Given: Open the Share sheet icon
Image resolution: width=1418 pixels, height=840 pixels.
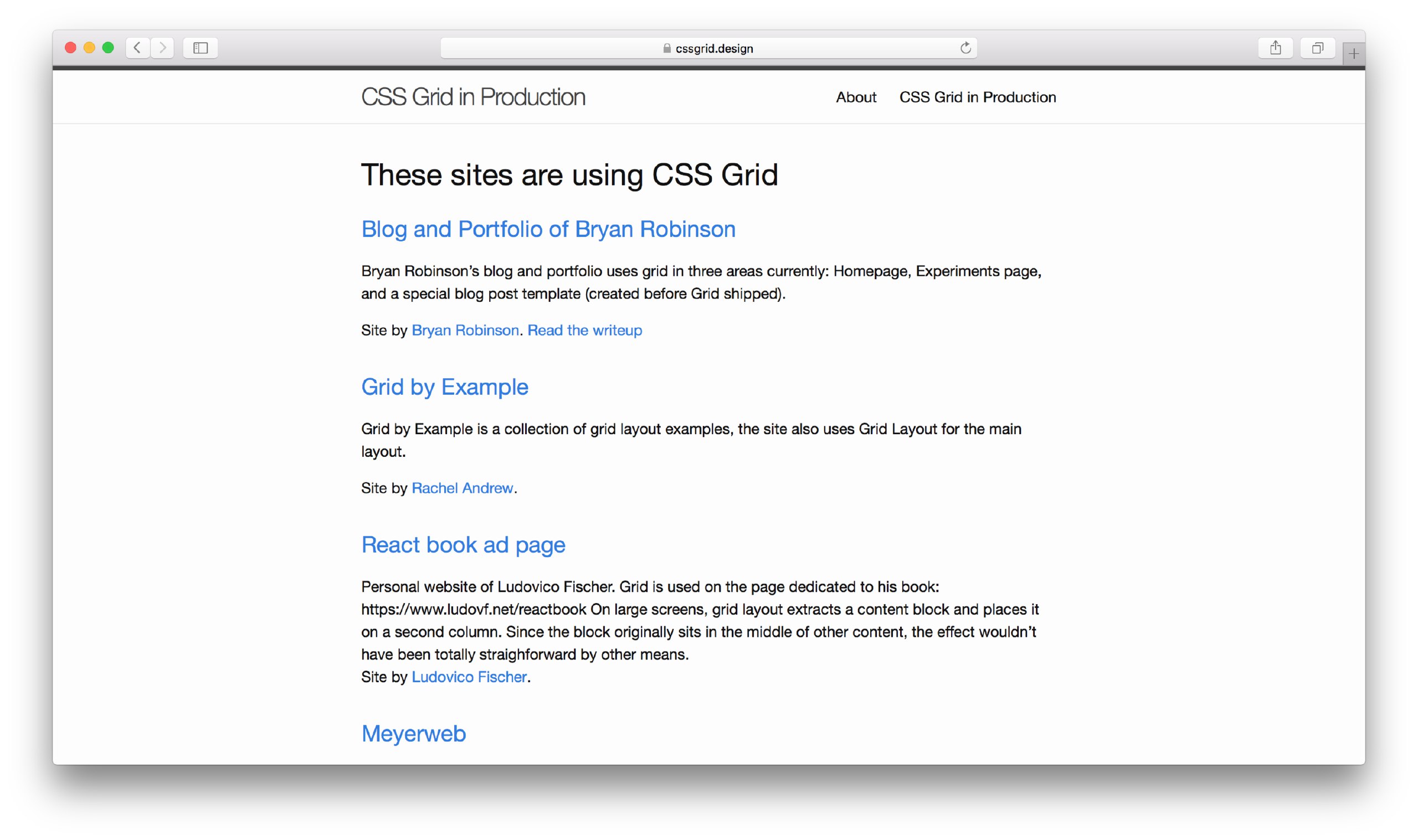Looking at the screenshot, I should (1275, 48).
